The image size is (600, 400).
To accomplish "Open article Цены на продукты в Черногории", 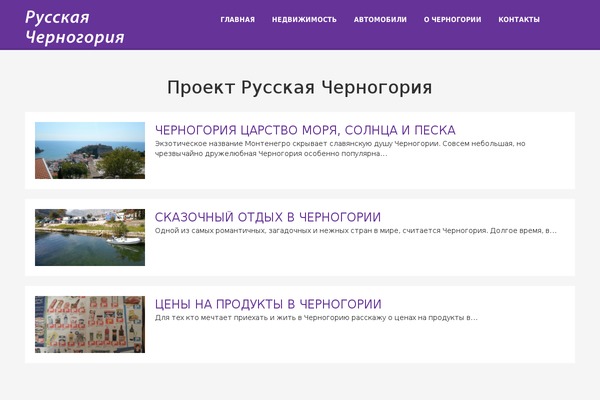I will click(x=268, y=304).
